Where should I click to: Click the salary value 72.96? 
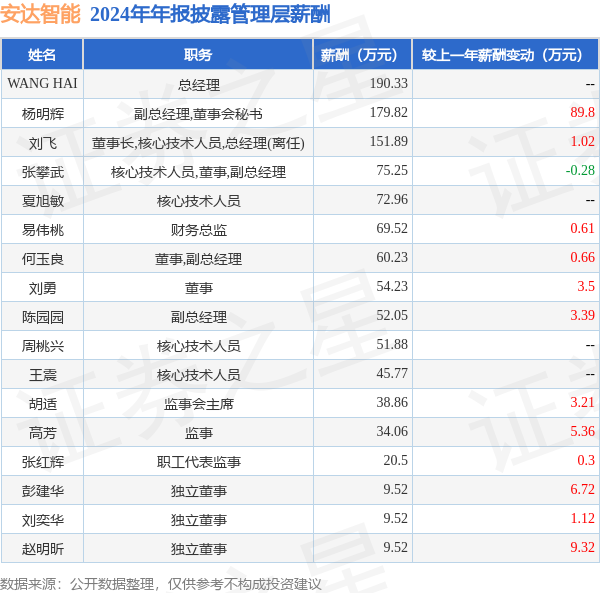click(392, 200)
